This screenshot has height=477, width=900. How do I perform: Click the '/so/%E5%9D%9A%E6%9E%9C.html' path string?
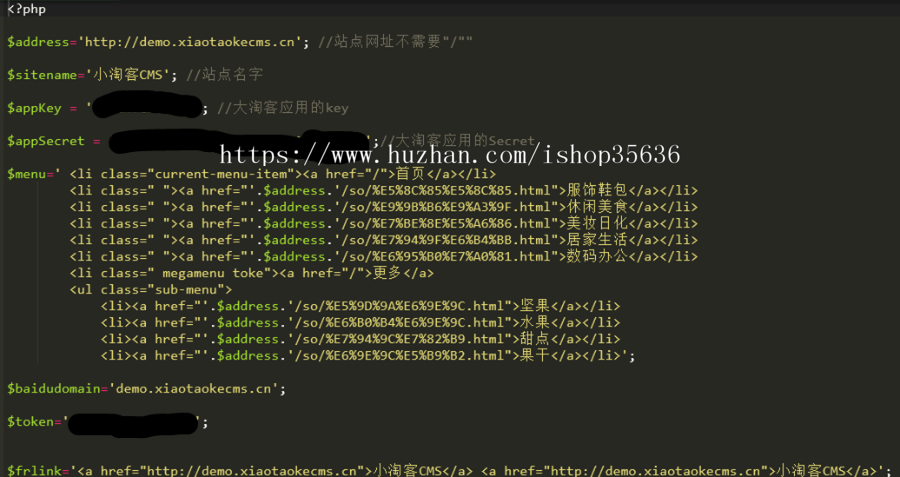(399, 307)
